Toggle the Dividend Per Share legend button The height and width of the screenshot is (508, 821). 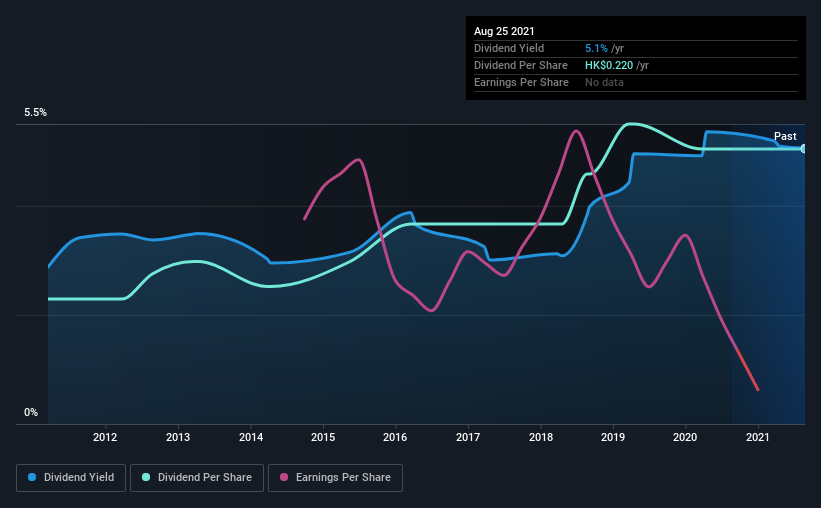197,478
